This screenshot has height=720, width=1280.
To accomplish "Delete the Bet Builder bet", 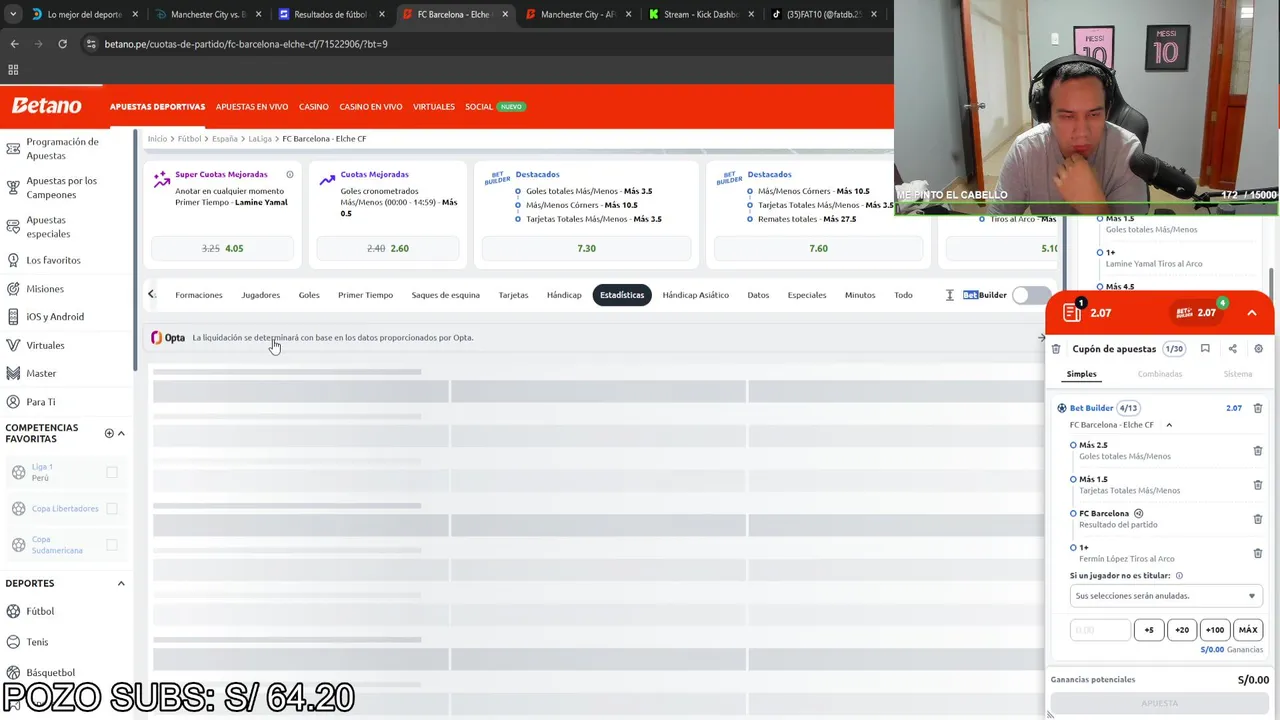I will point(1258,408).
